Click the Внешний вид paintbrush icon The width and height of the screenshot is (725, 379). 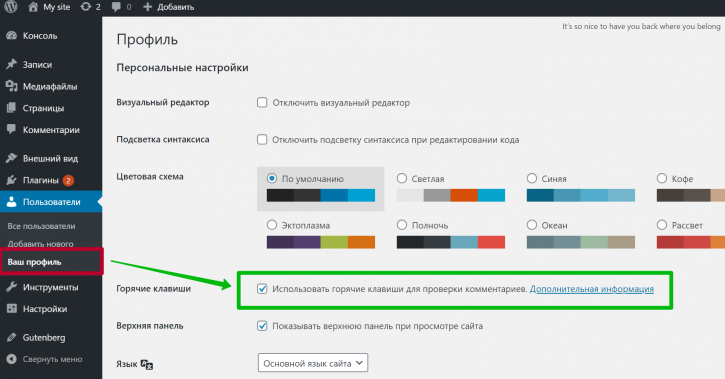12,158
